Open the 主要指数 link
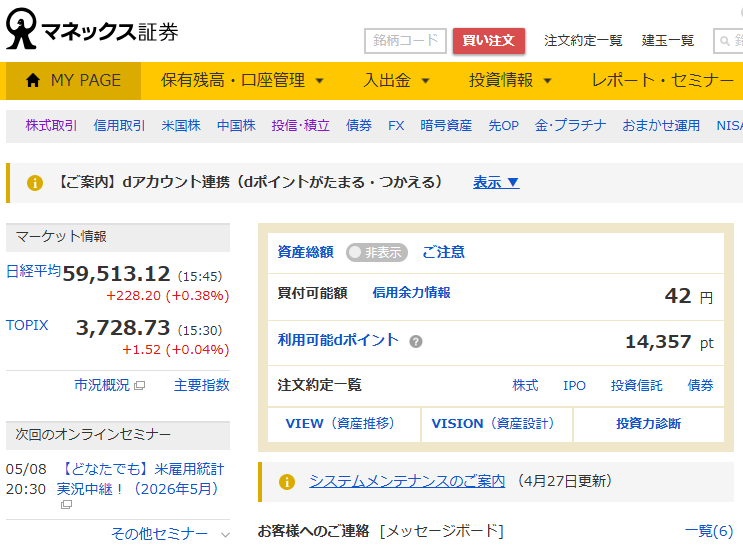This screenshot has height=551, width=743. click(202, 385)
